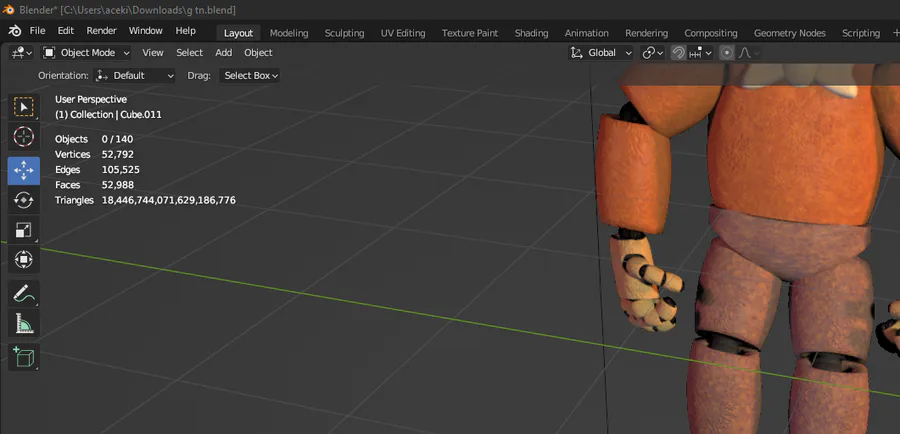Select the Select Box tool
Image resolution: width=900 pixels, height=434 pixels.
coord(24,107)
